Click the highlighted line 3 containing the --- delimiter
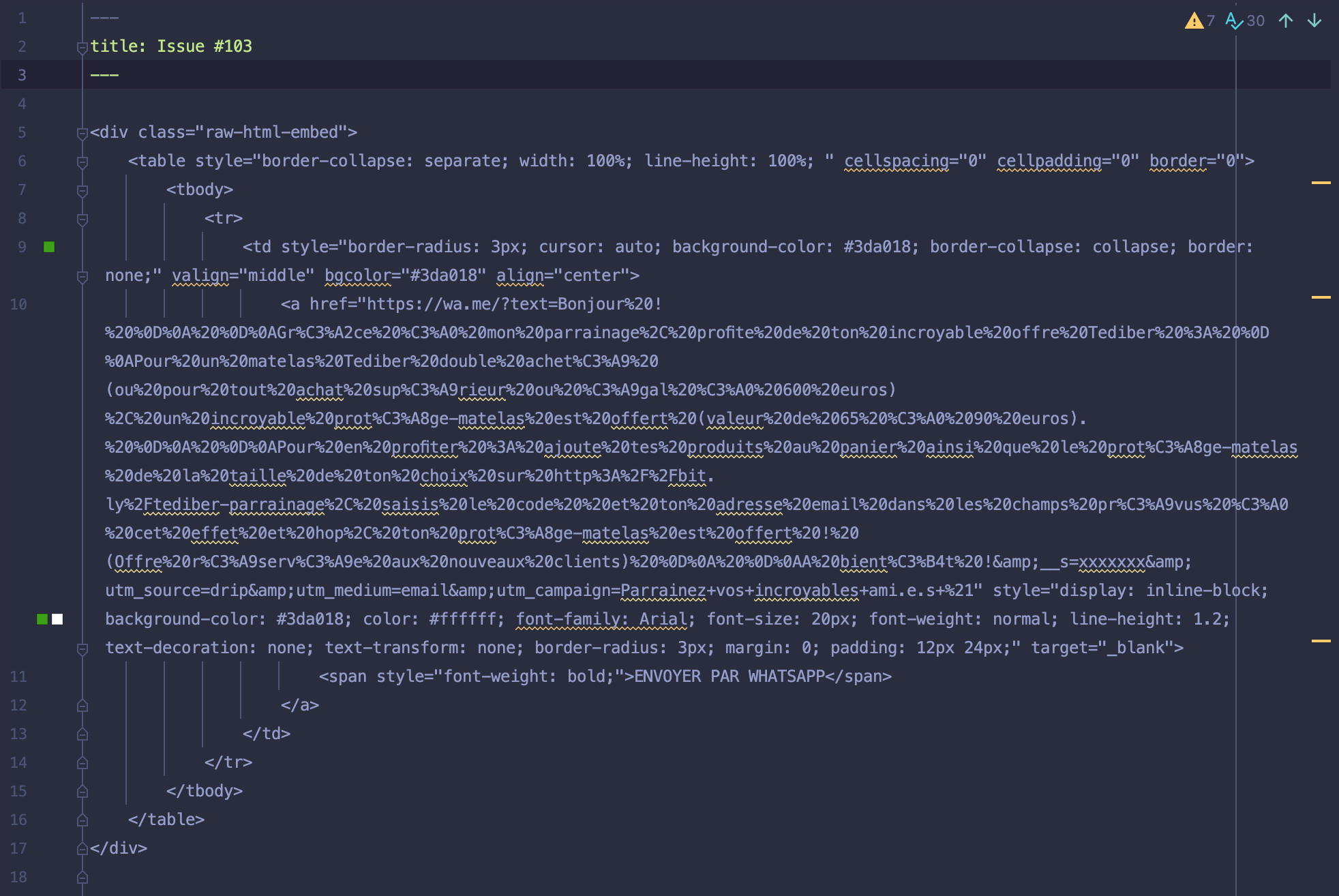The height and width of the screenshot is (896, 1339). (104, 74)
